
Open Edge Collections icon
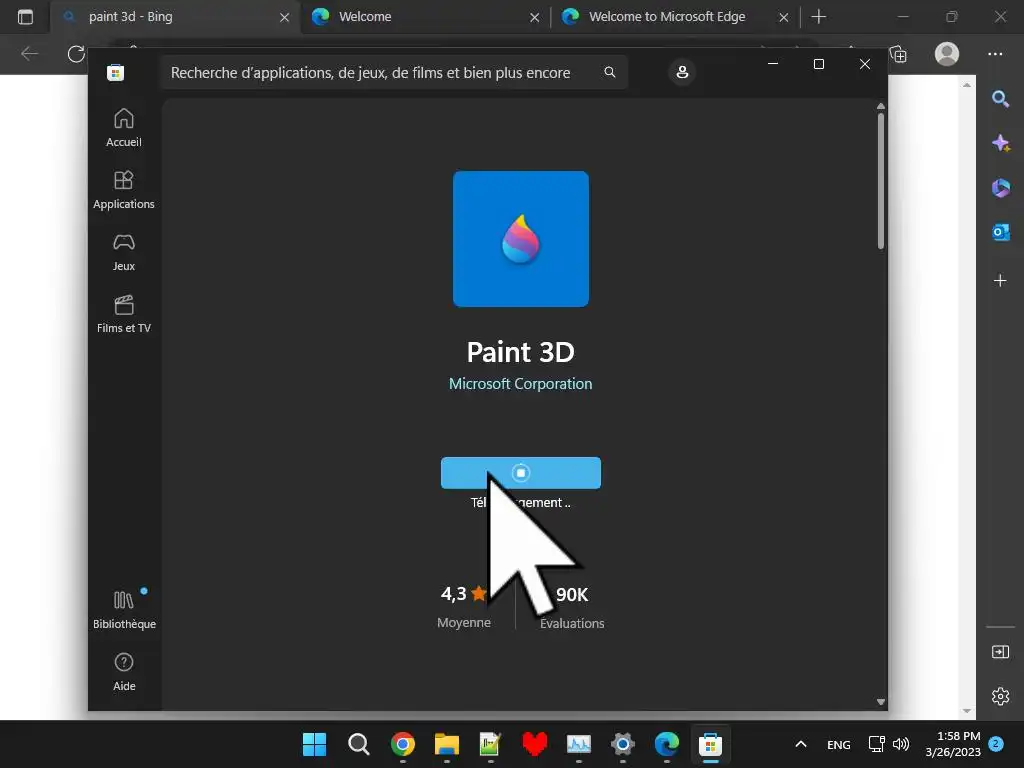click(899, 54)
